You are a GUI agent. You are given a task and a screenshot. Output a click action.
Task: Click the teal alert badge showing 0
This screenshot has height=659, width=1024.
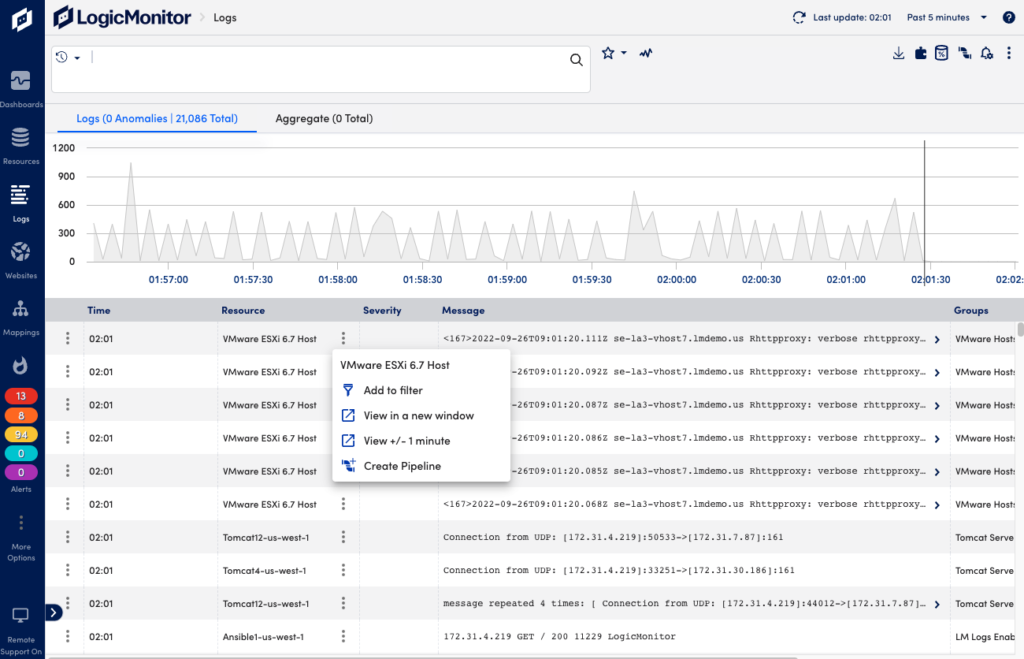(21, 453)
